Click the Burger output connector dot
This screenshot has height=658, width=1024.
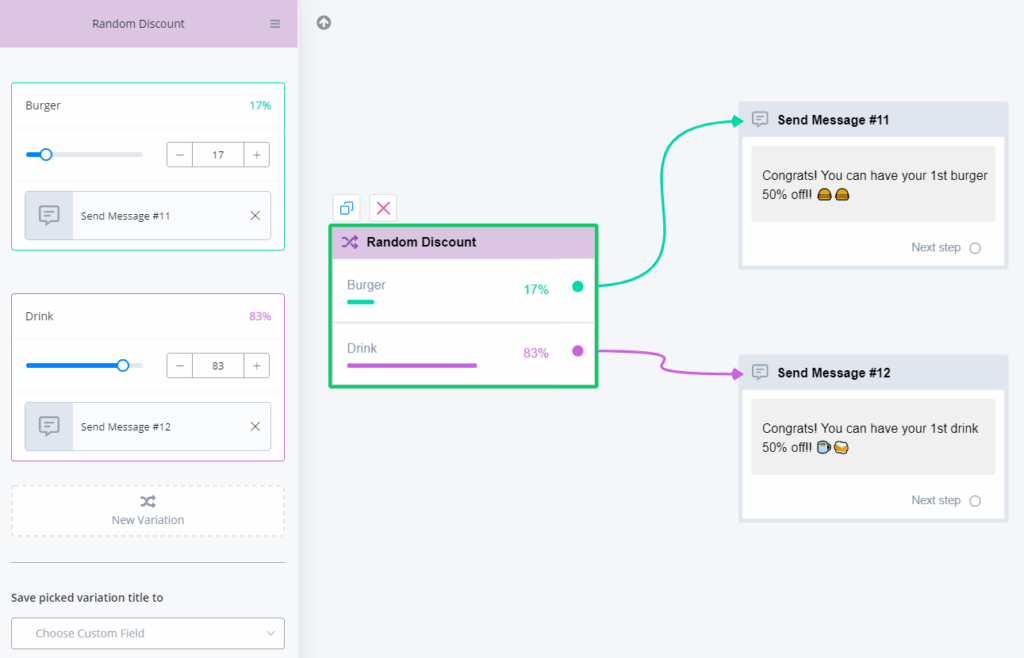(577, 287)
